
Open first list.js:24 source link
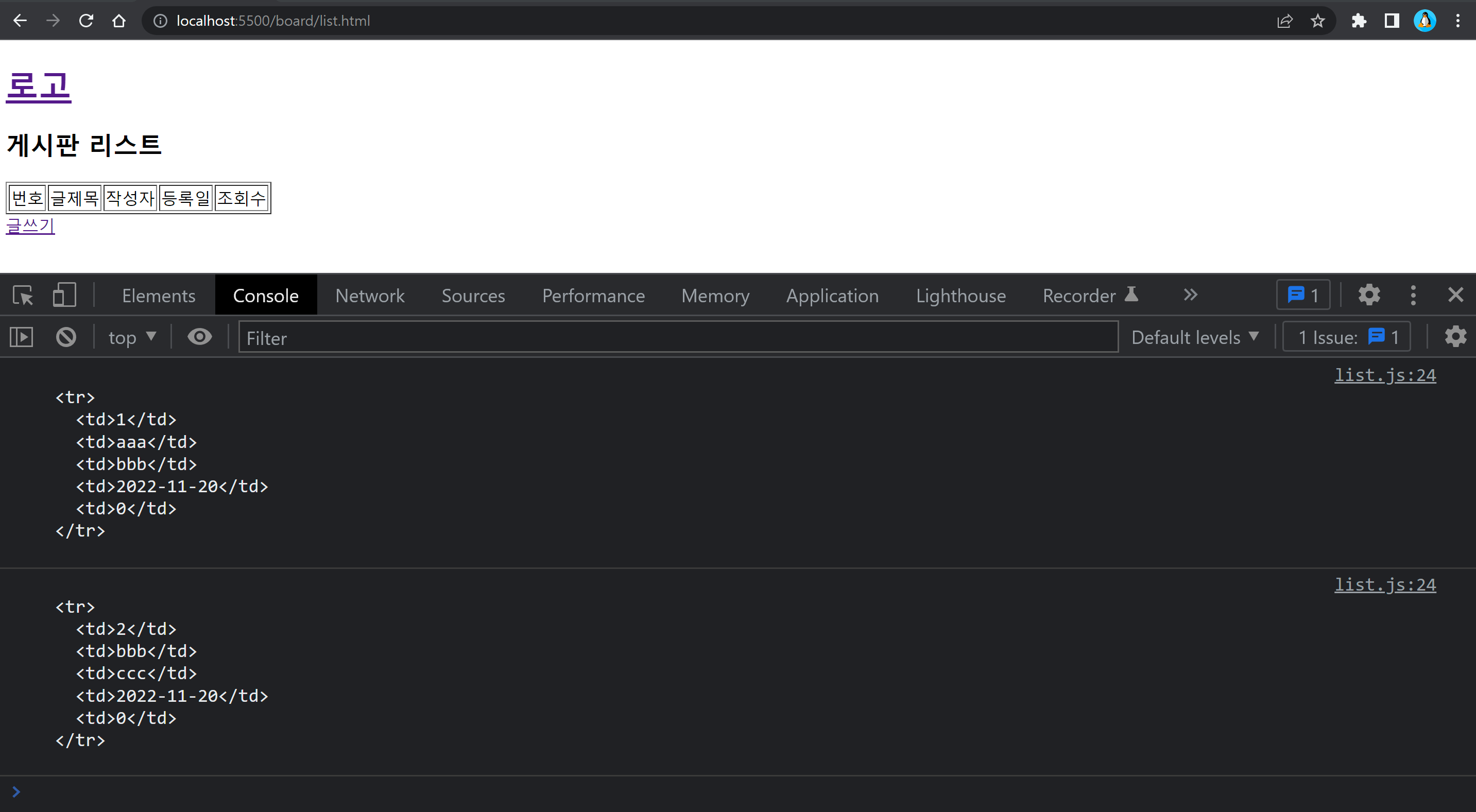point(1384,375)
